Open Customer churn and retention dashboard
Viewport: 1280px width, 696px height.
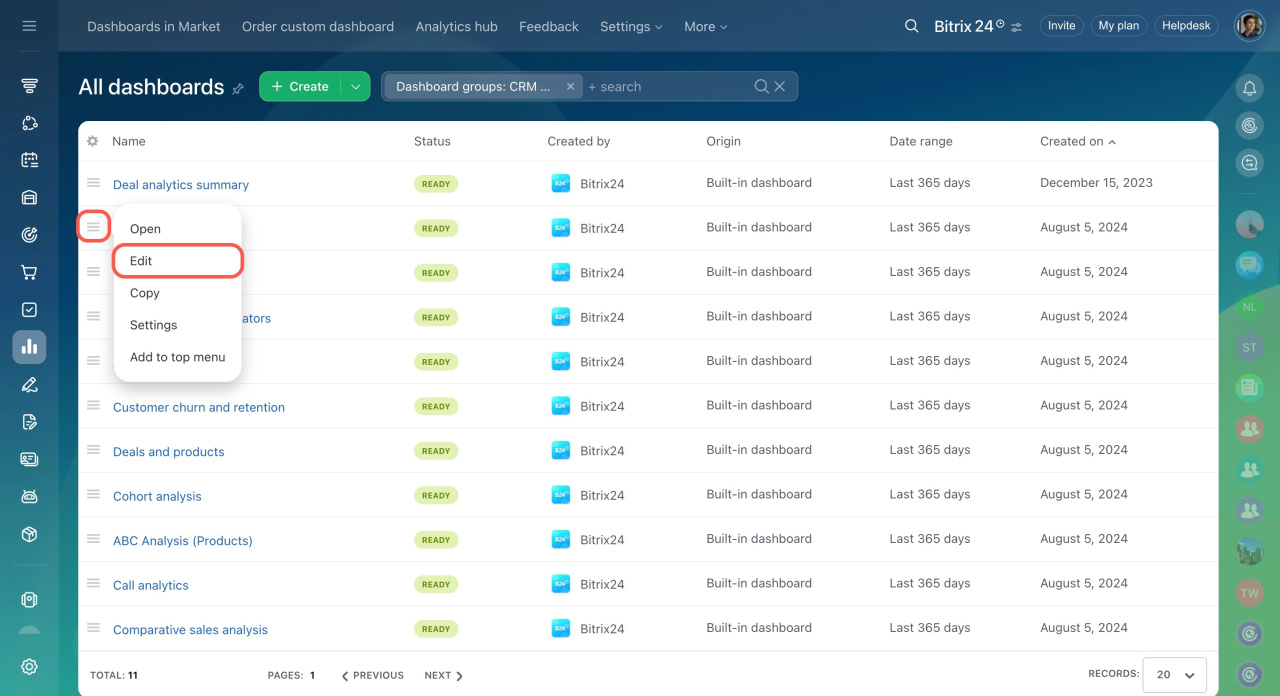pyautogui.click(x=198, y=407)
